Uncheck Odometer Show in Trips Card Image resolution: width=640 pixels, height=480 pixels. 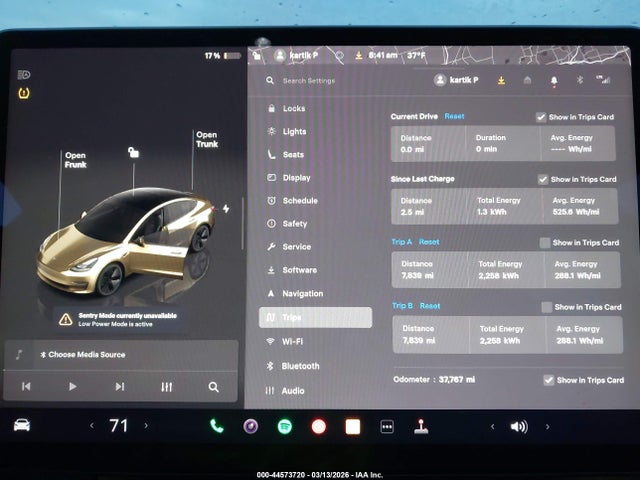coord(549,380)
